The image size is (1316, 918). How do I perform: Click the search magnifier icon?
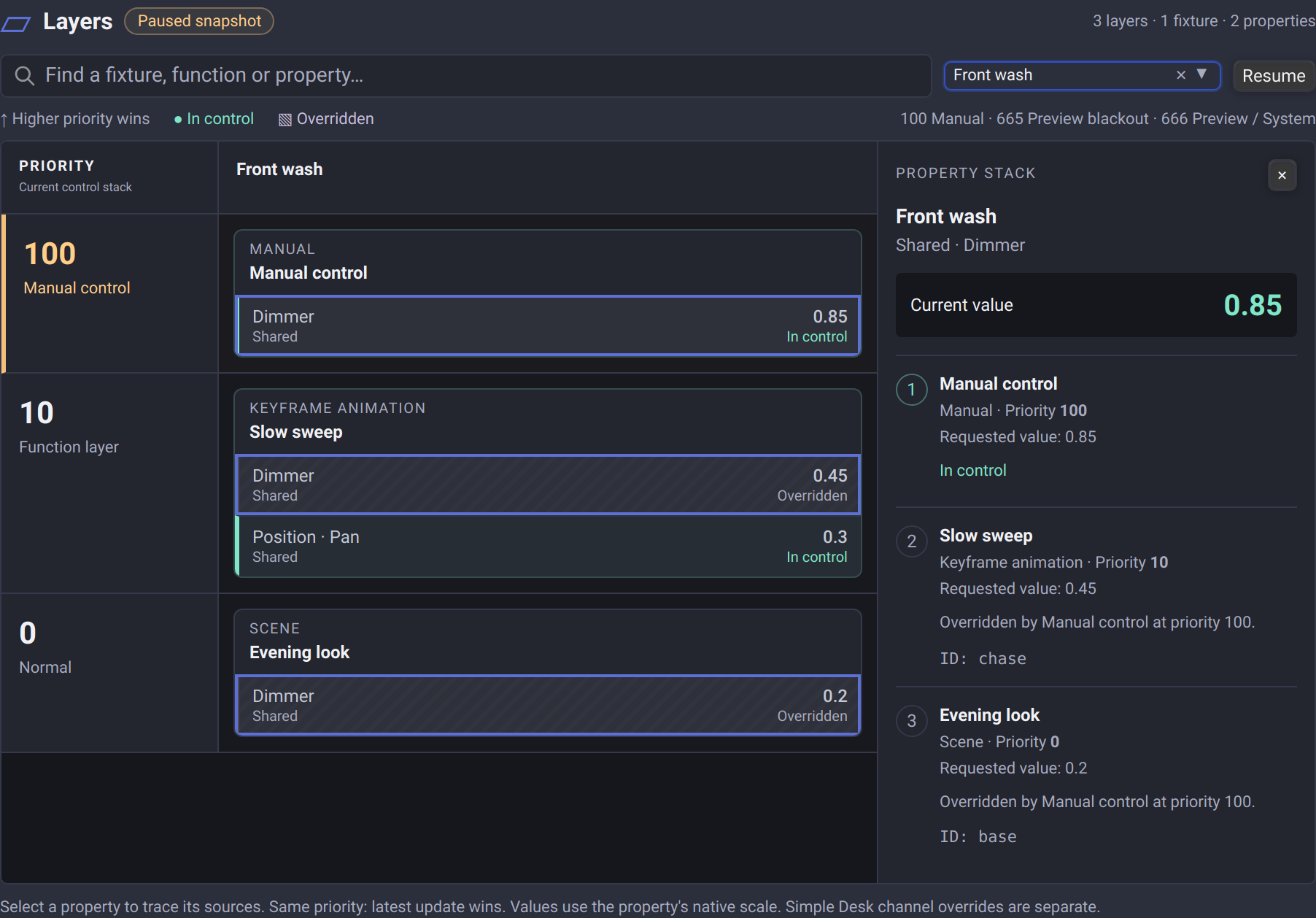pos(25,75)
